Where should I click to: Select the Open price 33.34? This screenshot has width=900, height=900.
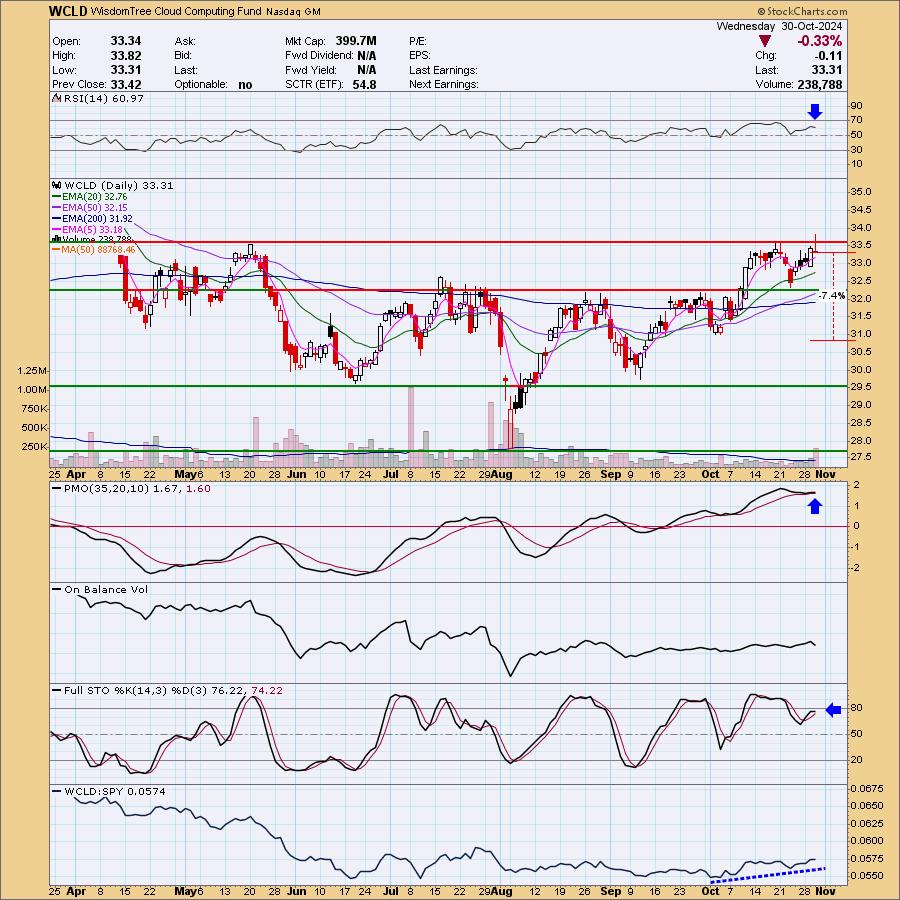point(126,41)
